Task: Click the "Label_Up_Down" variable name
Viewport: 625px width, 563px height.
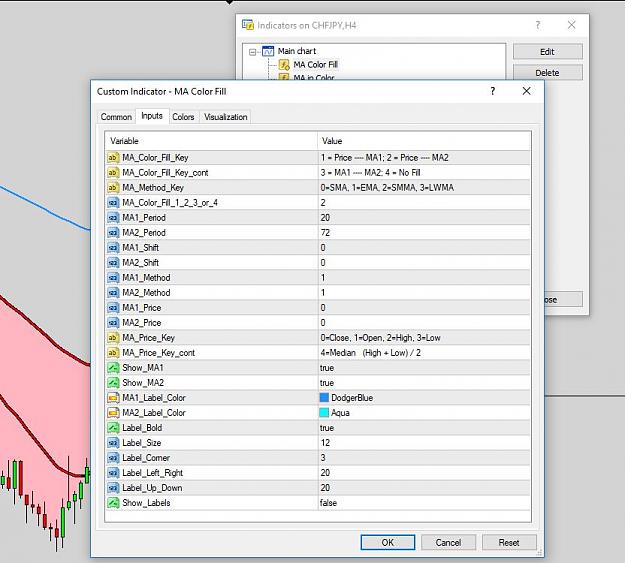Action: 152,488
